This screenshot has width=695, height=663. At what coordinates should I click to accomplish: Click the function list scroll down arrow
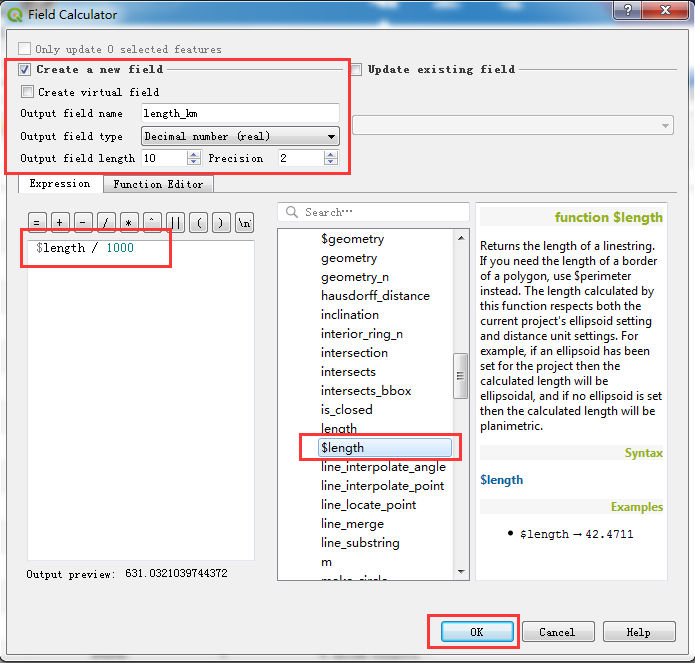[x=461, y=572]
